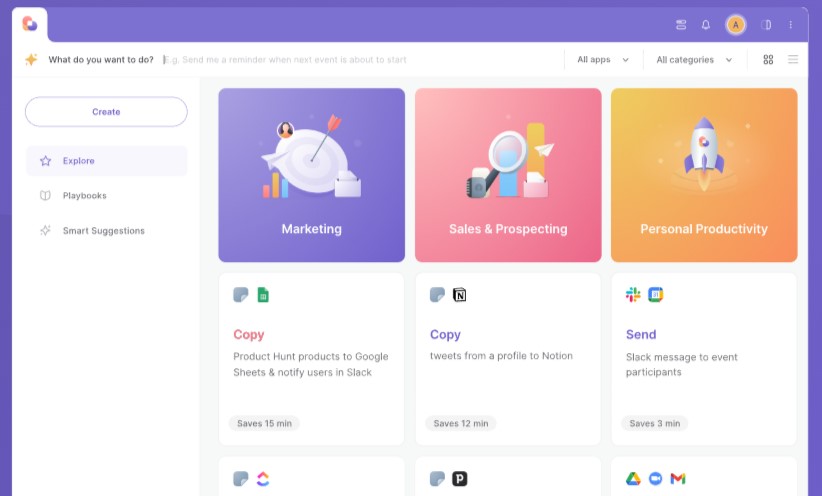The image size is (822, 496).
Task: Open the Sales & Prospecting category card
Action: [508, 175]
